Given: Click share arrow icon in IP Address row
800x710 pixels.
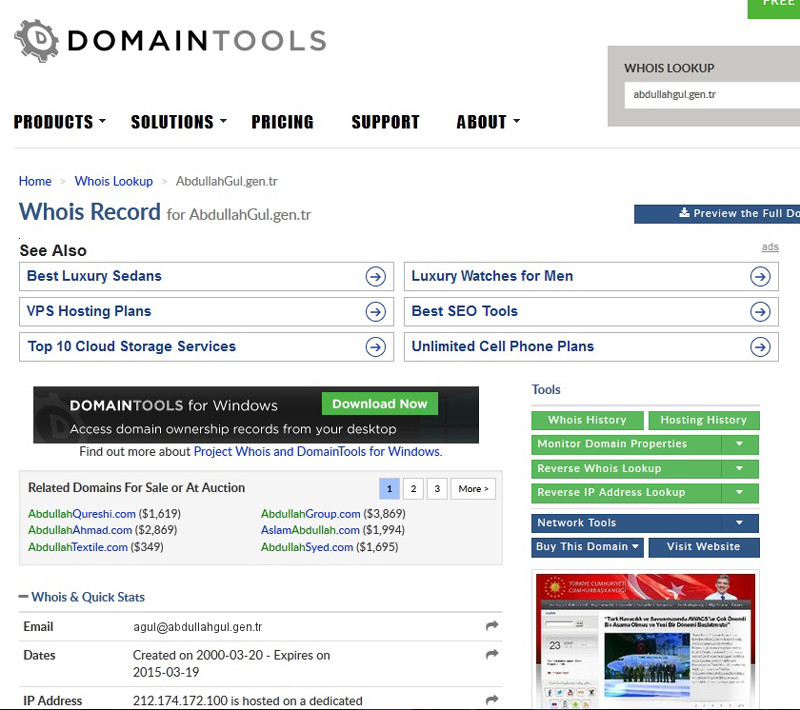Looking at the screenshot, I should [492, 700].
